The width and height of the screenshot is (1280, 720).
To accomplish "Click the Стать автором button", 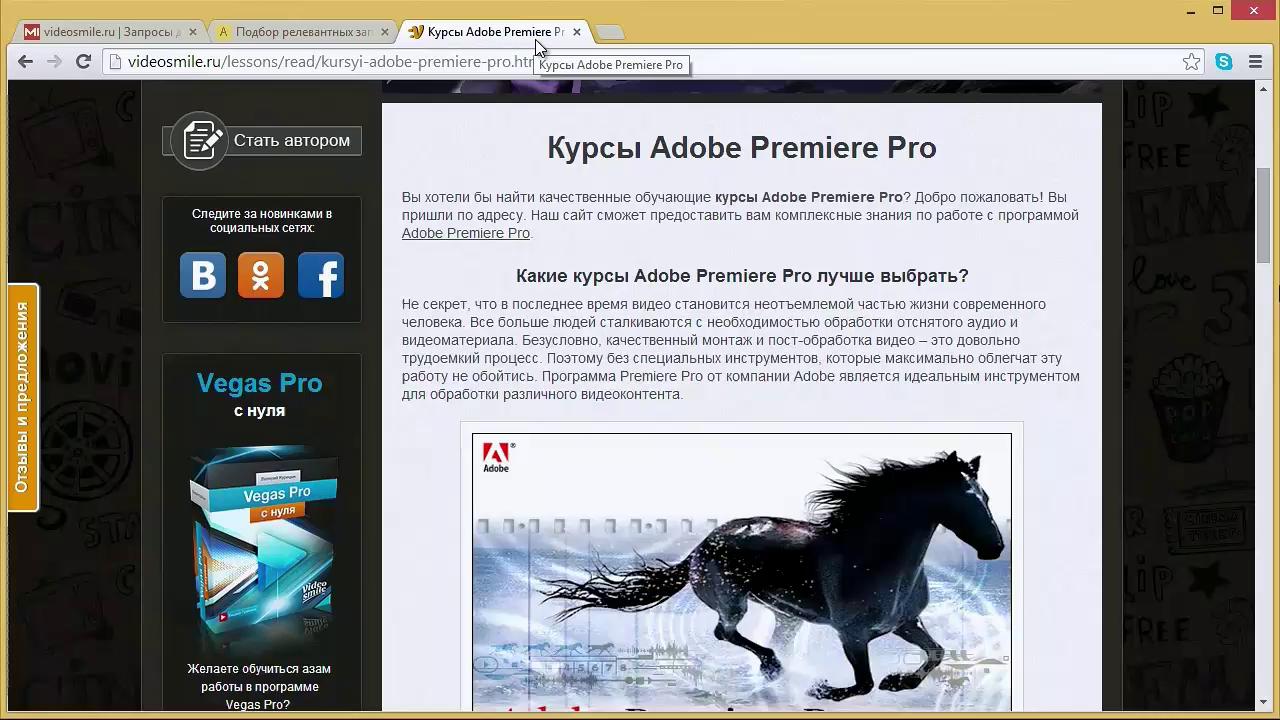I will (263, 141).
